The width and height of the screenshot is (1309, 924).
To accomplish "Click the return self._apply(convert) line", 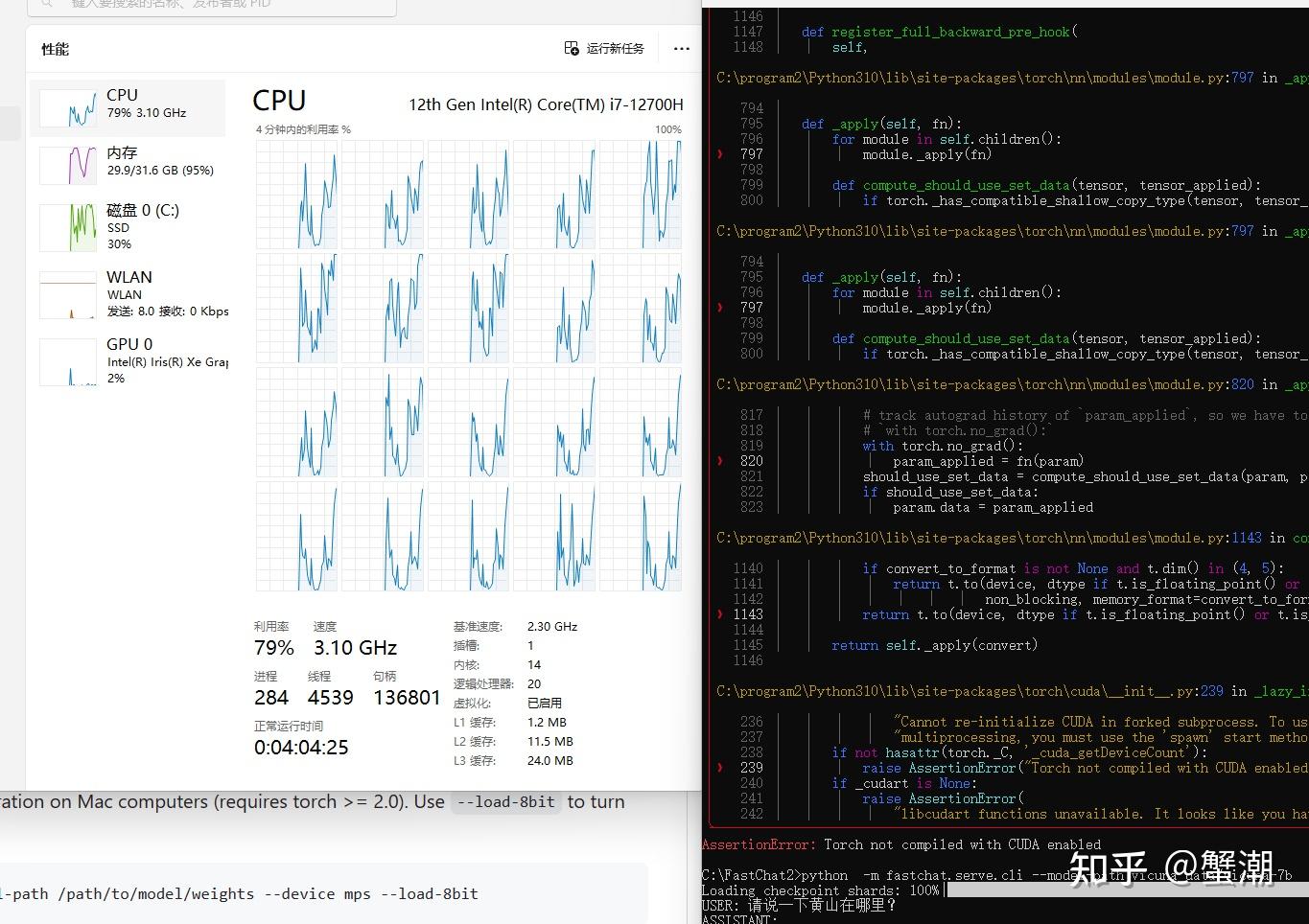I will (934, 645).
